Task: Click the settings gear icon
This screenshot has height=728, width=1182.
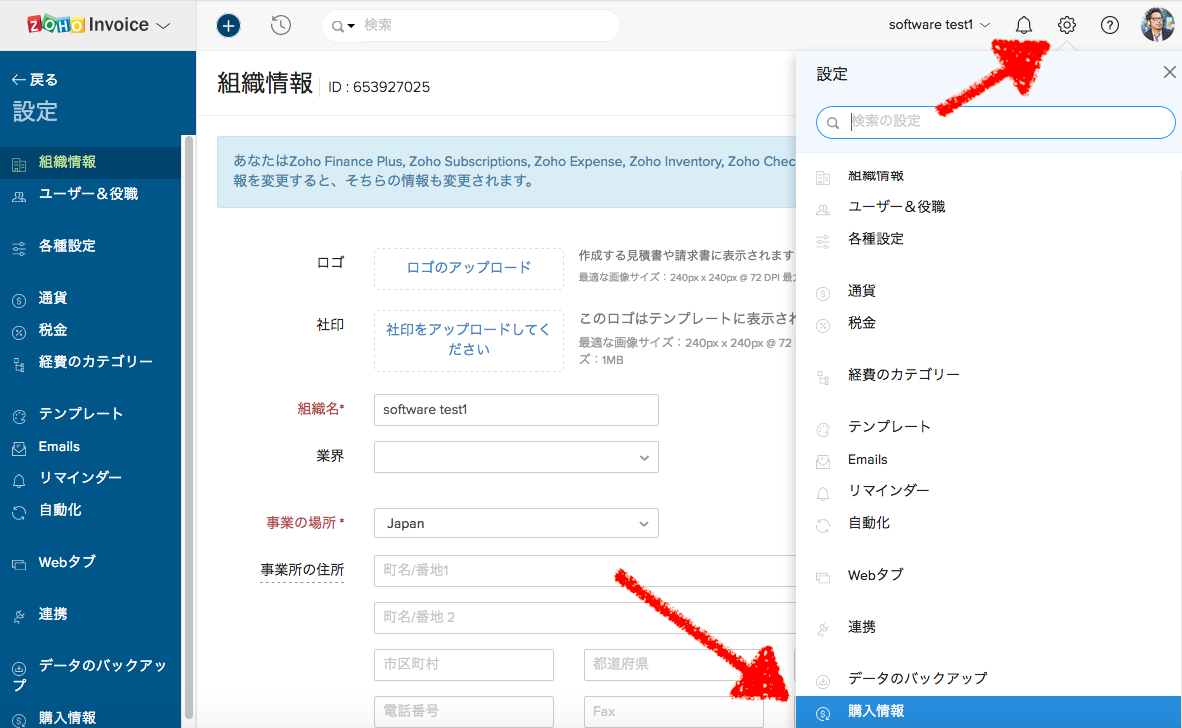Action: (1066, 25)
